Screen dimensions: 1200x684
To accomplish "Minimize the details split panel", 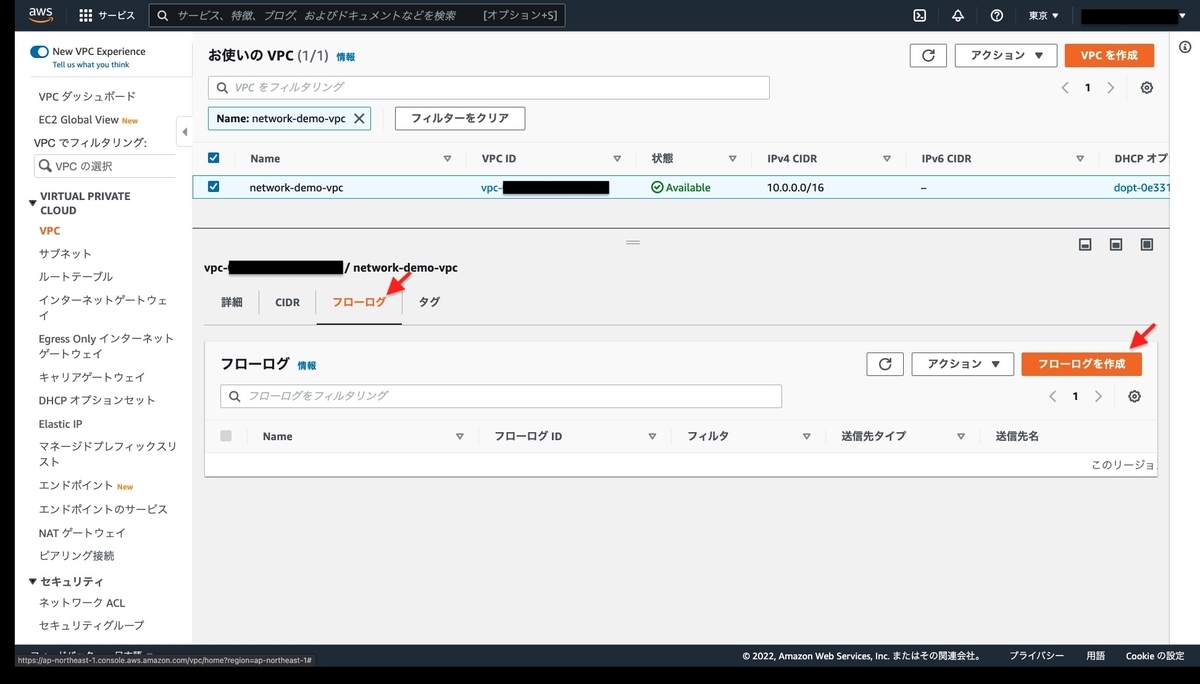I will [x=1084, y=245].
